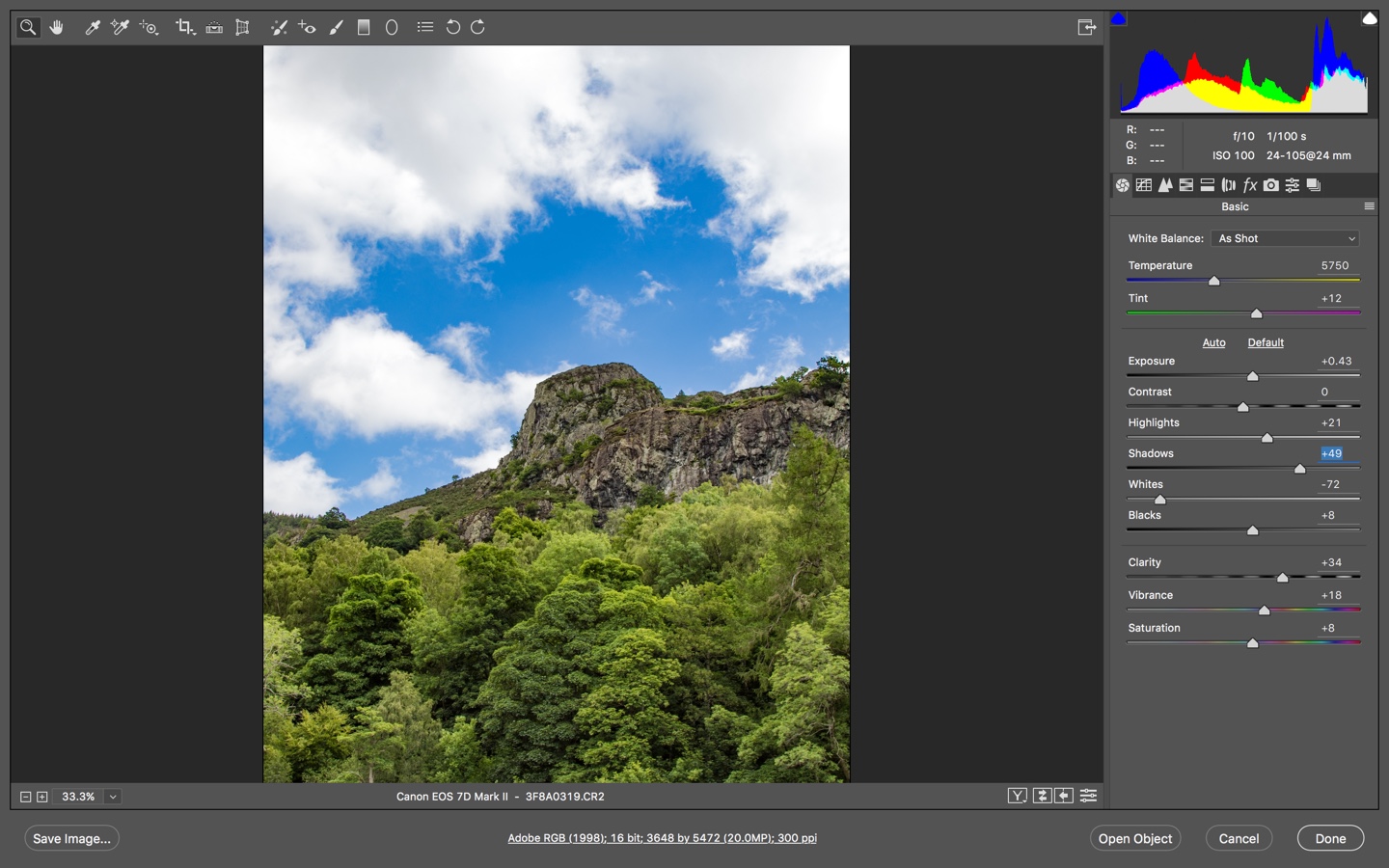
Task: Select the Hand tool
Action: [x=57, y=27]
